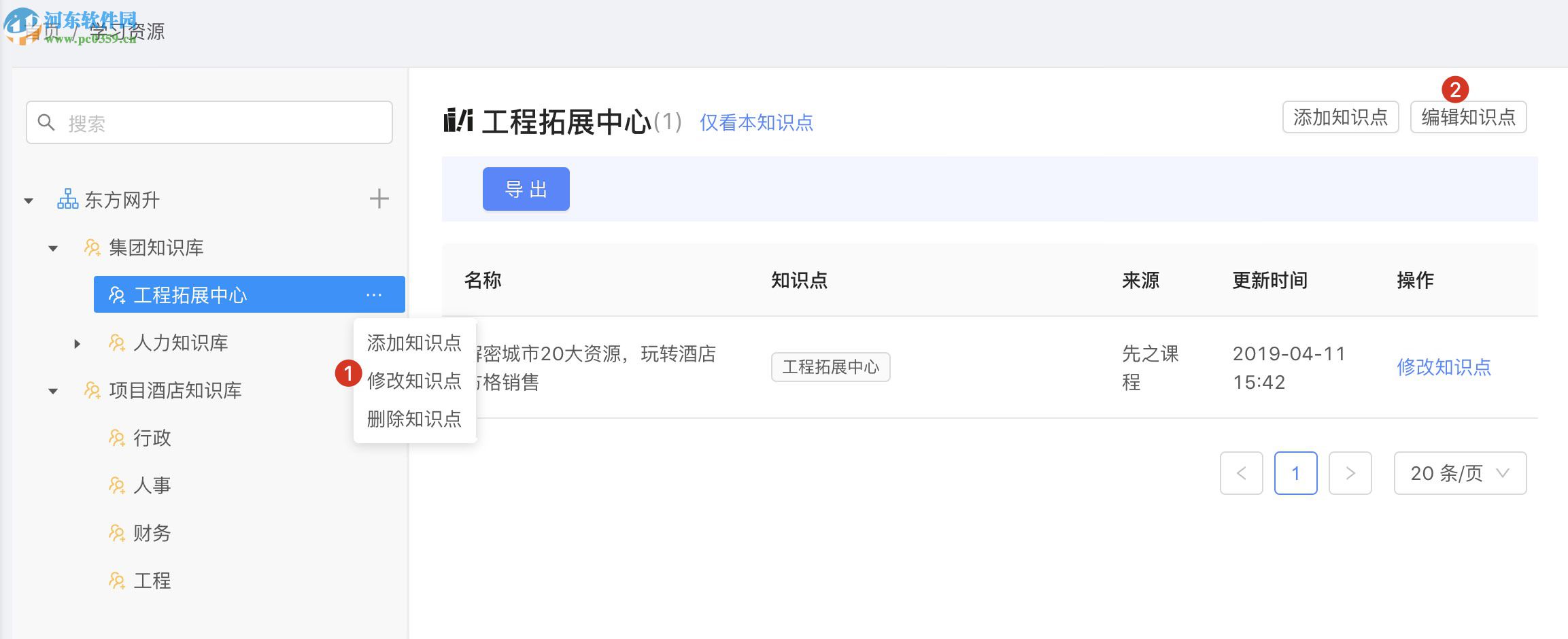Choose 修改知识点 from the context menu

pos(414,381)
